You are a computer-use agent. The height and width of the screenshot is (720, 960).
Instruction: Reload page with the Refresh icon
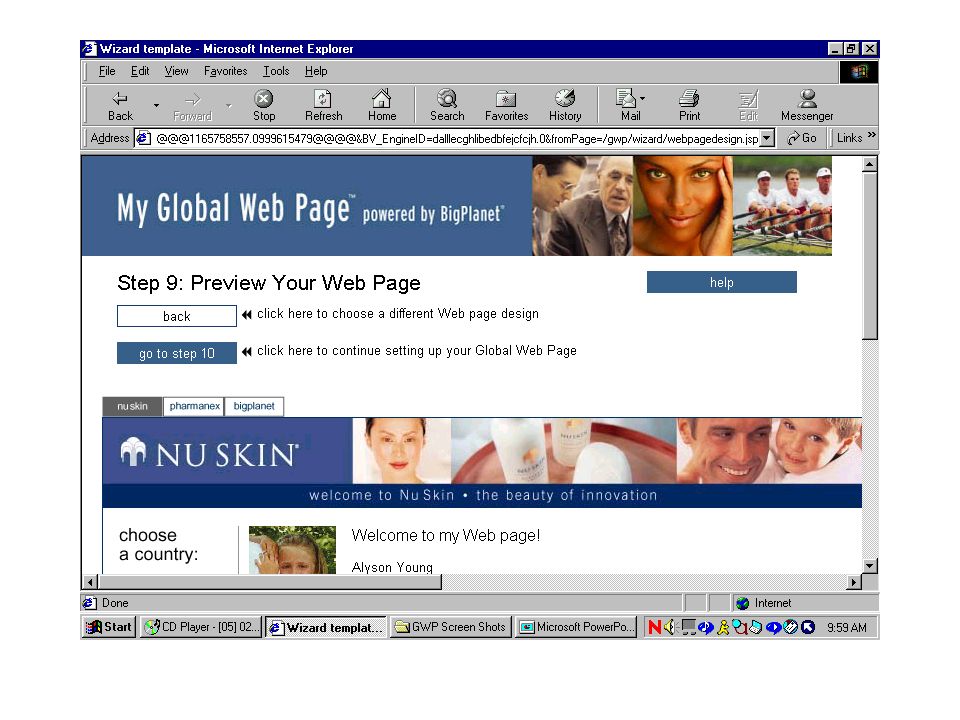pyautogui.click(x=323, y=105)
